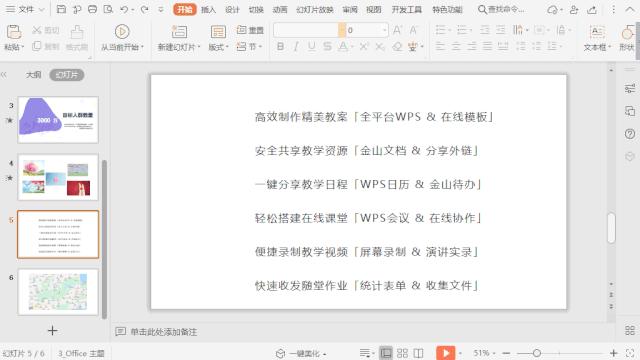Open the font size combo box dropdown

click(384, 30)
